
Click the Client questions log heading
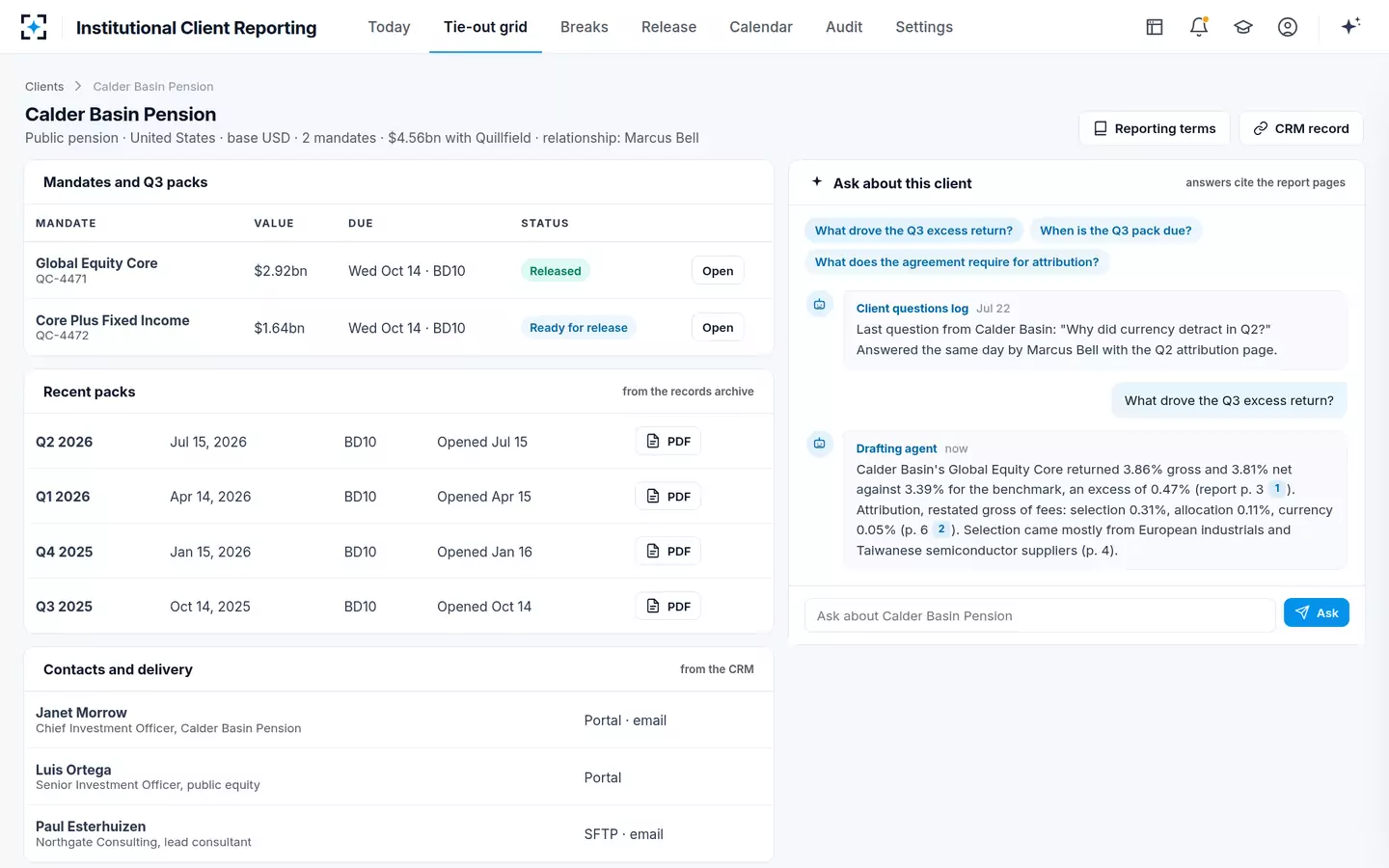(912, 309)
